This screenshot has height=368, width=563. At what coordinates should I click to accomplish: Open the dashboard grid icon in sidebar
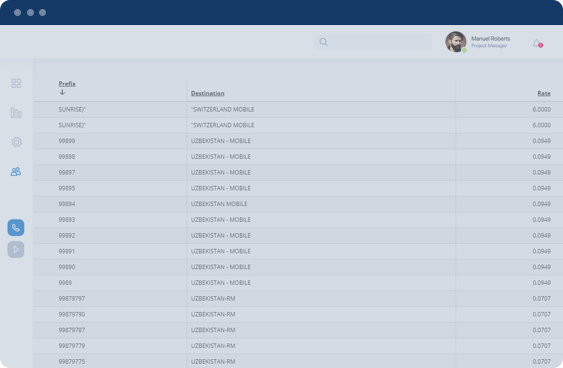(16, 84)
